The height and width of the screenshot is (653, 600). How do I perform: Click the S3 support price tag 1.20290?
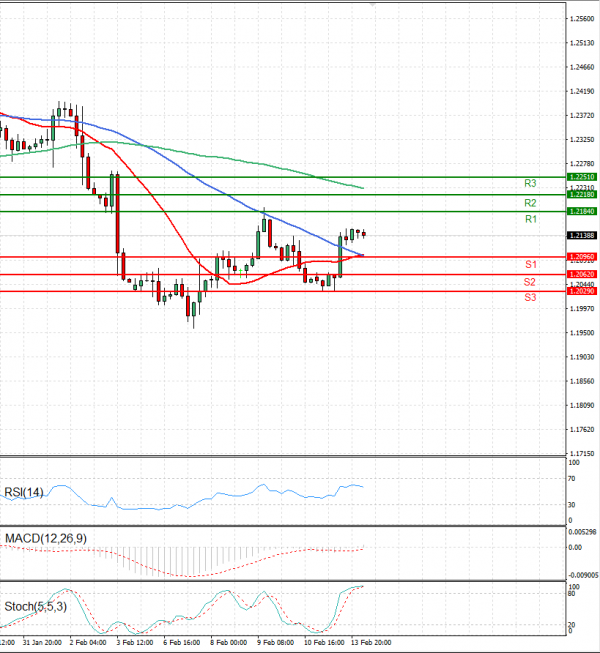pos(583,291)
